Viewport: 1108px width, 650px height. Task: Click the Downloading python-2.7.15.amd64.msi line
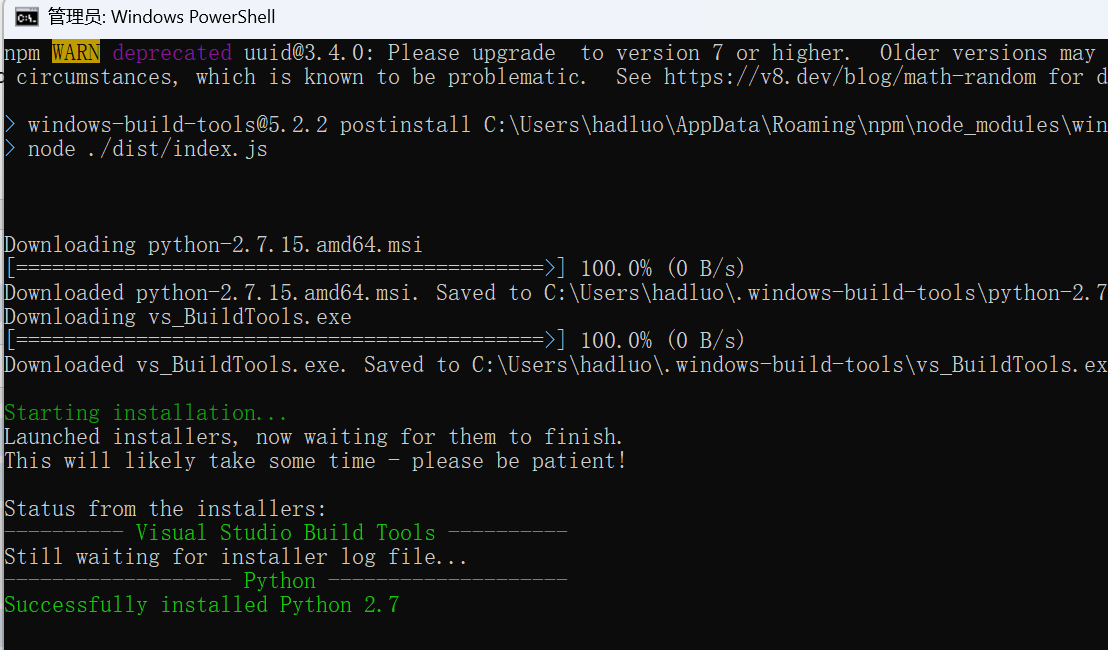click(213, 245)
